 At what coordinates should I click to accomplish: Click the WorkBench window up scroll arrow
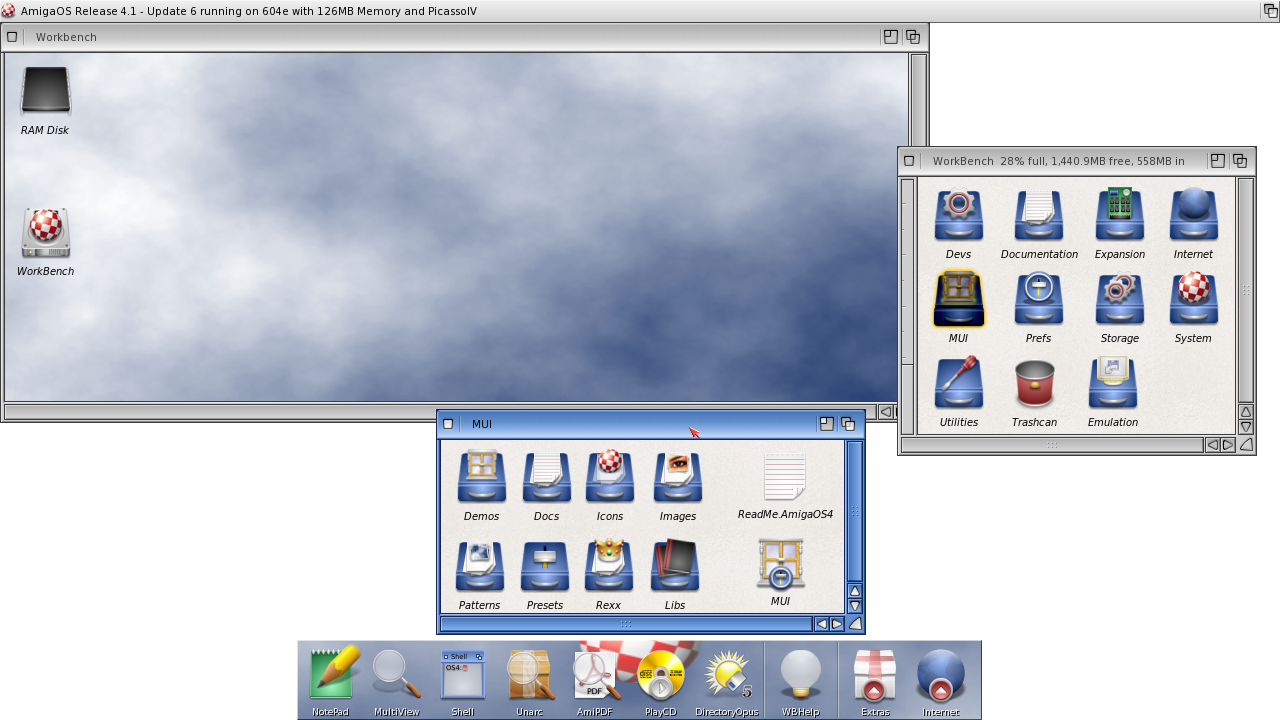click(x=1246, y=412)
